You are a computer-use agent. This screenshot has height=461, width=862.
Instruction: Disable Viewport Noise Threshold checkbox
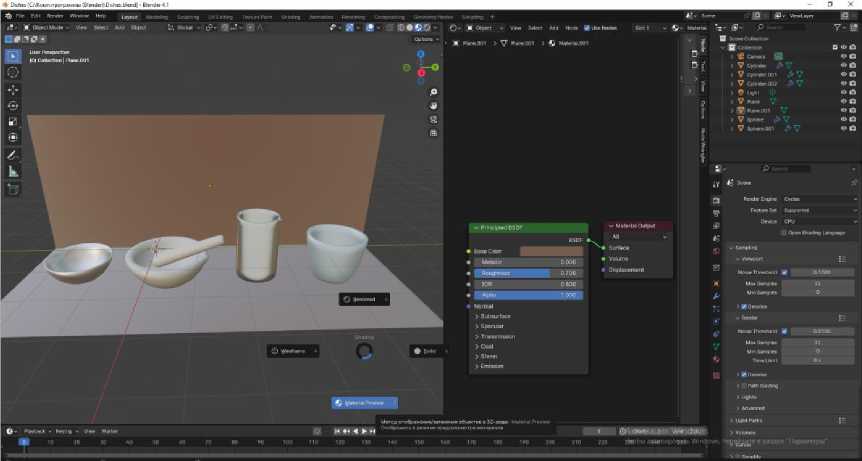pyautogui.click(x=784, y=271)
